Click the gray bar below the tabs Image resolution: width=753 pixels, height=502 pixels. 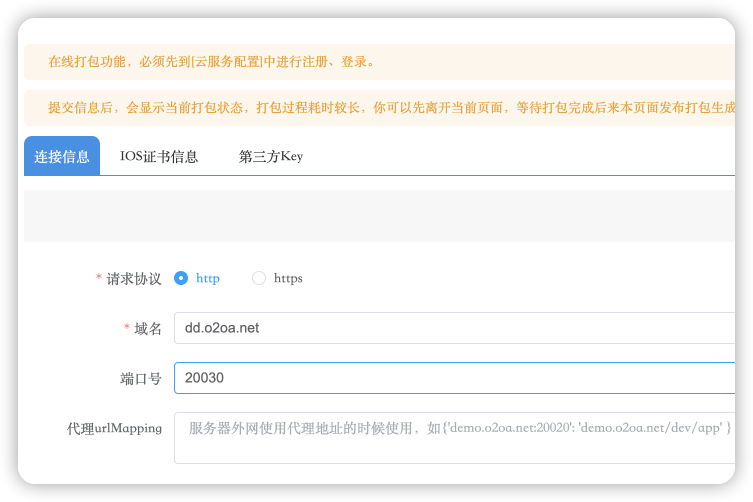click(x=380, y=216)
